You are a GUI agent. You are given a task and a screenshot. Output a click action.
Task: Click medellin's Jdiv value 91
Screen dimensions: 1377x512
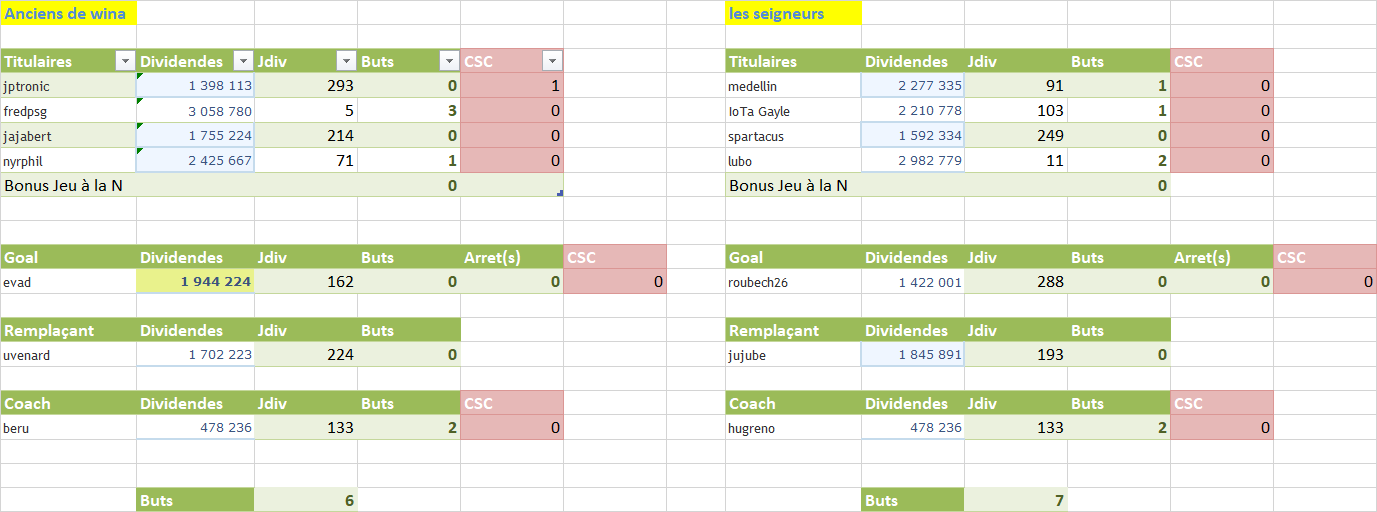[1016, 86]
